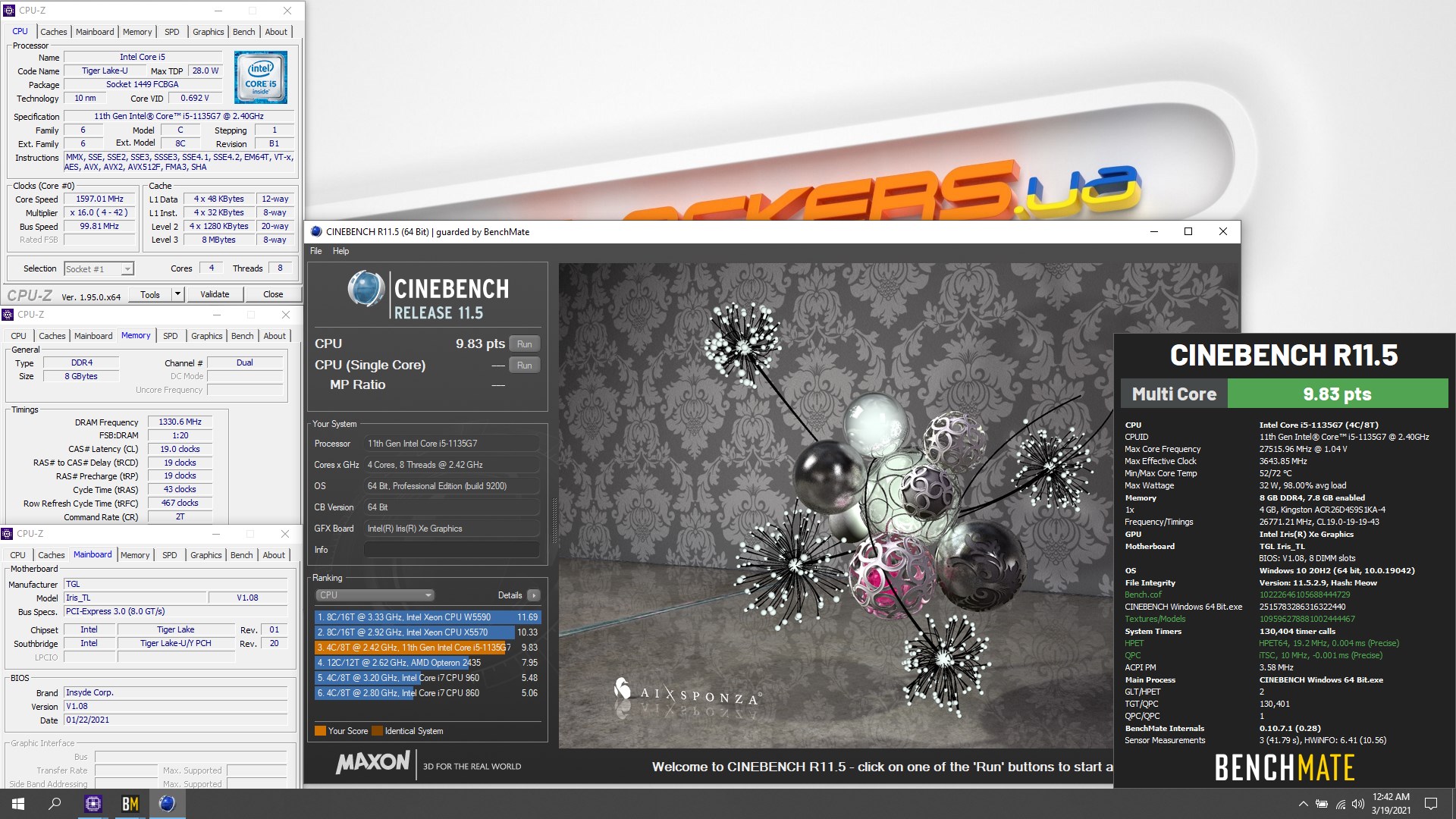Select ranking row AMD Opteron 2435
Screen dimensions: 1456x819
428,663
